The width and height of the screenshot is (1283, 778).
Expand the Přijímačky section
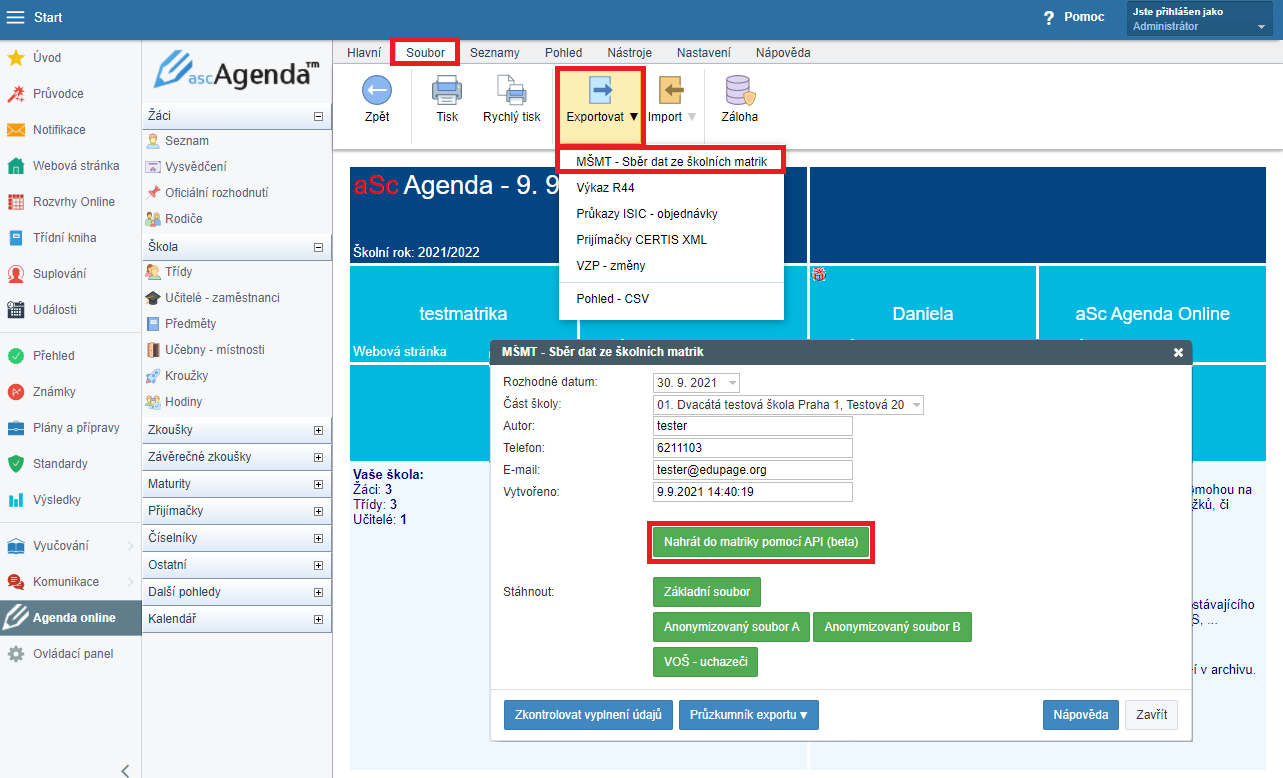pos(319,511)
